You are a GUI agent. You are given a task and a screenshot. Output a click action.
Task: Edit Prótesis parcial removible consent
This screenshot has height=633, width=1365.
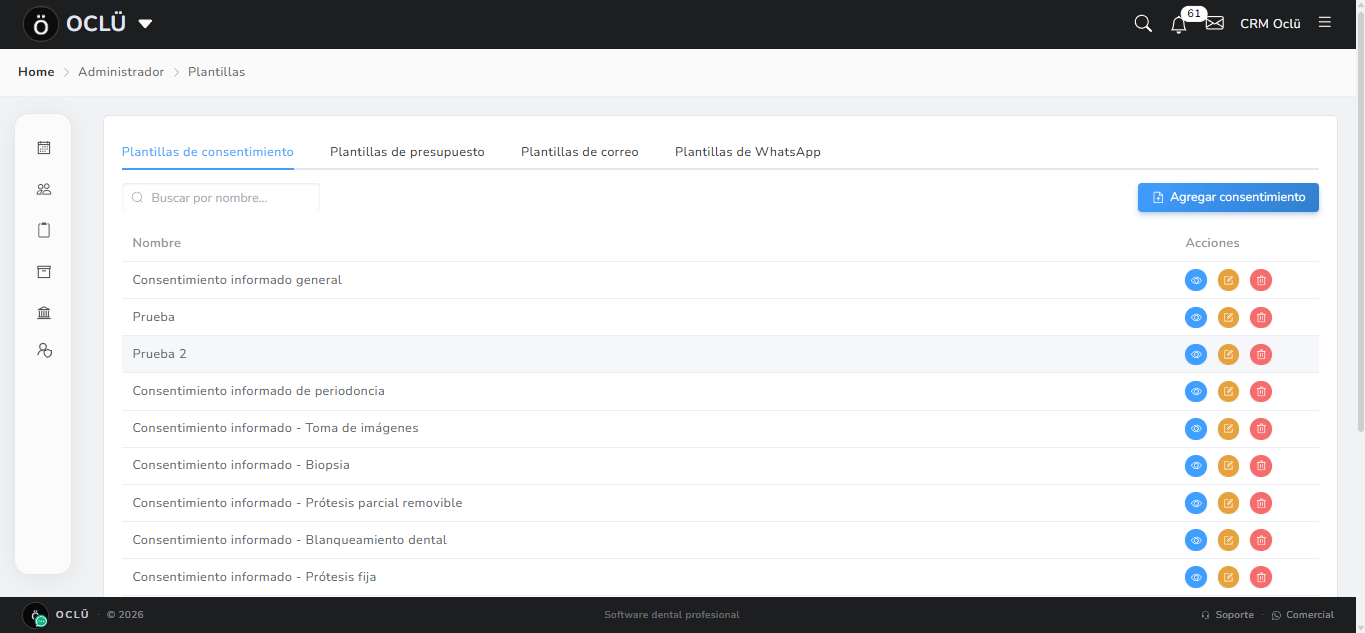(x=1228, y=503)
